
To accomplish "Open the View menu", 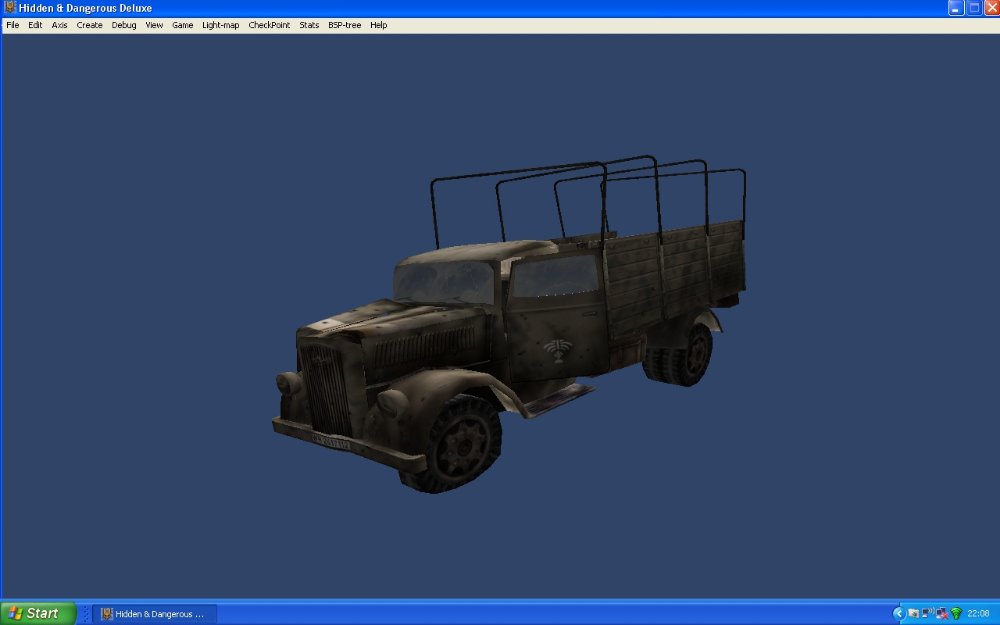I will pyautogui.click(x=153, y=25).
